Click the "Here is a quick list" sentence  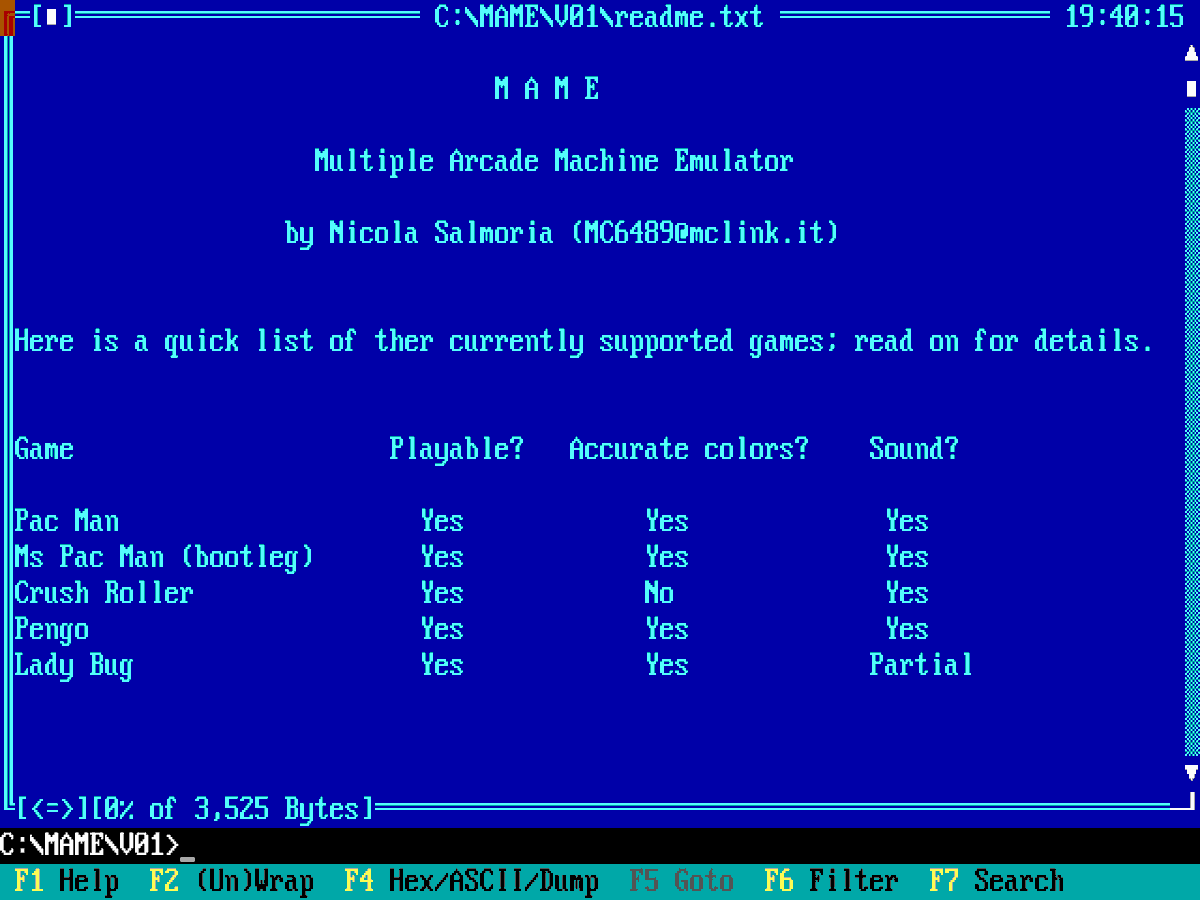click(584, 341)
